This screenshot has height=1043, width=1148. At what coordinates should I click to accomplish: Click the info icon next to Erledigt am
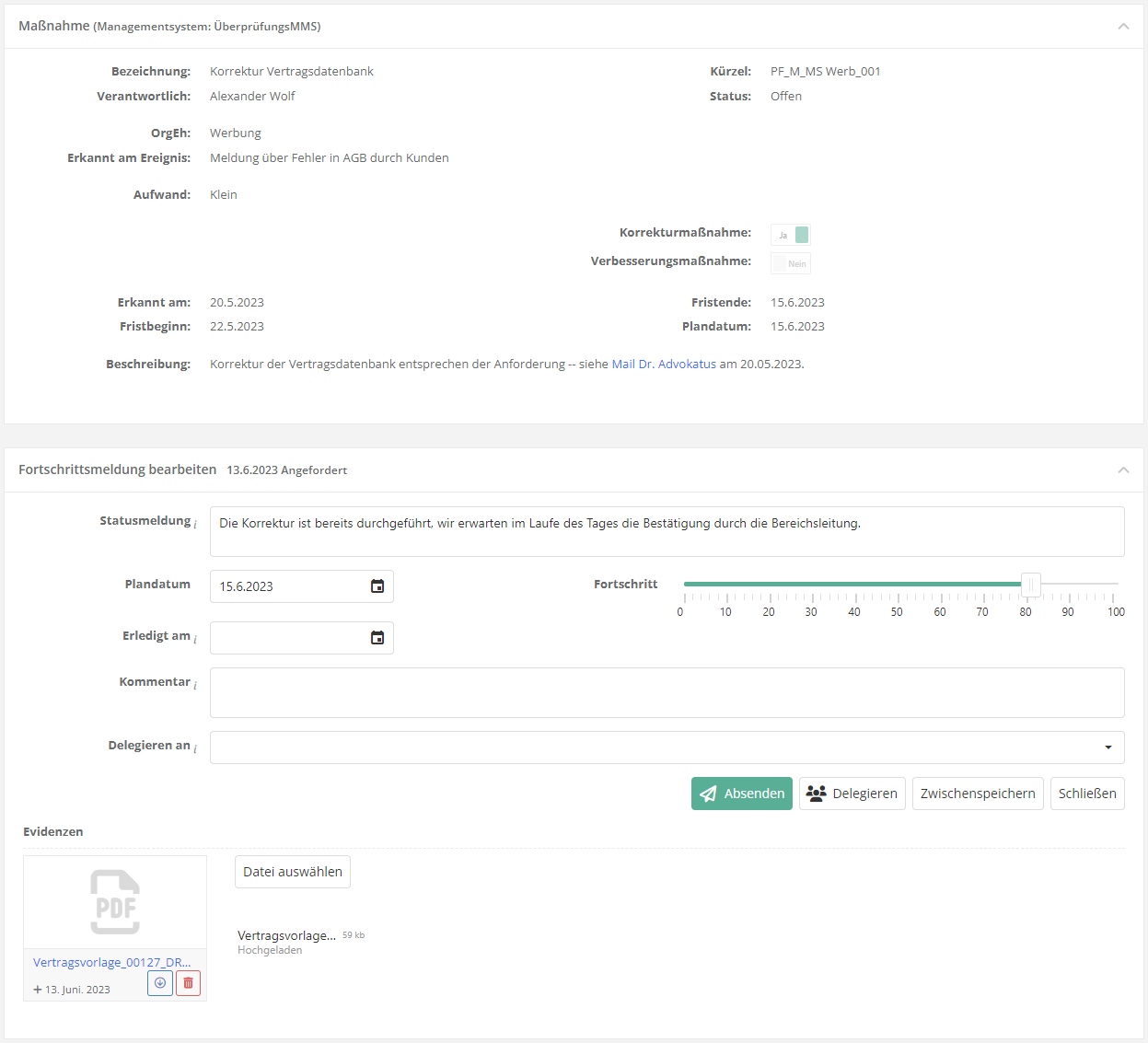(x=195, y=639)
